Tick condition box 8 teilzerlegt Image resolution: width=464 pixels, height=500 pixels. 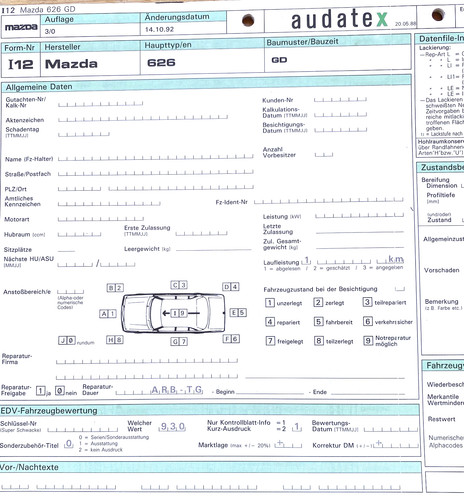(x=319, y=341)
